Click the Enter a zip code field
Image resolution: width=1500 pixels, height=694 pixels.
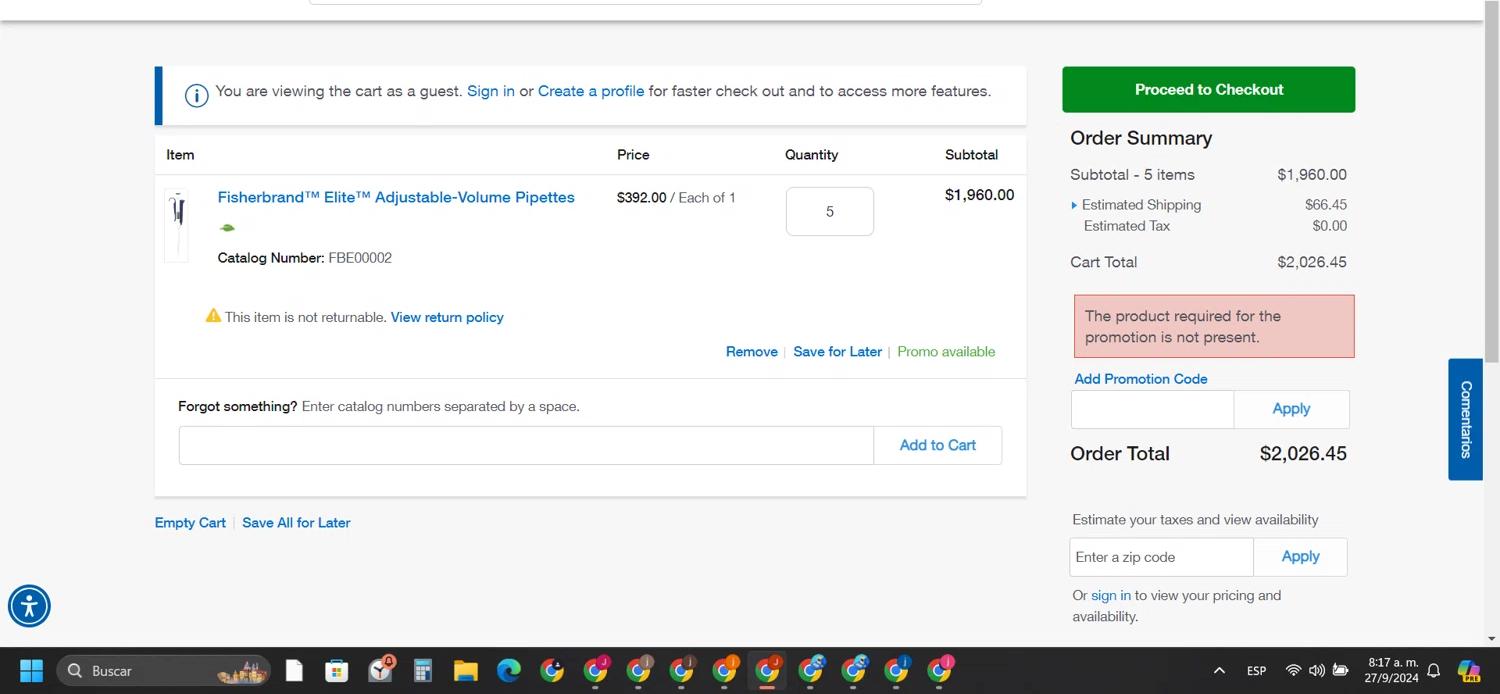click(1161, 557)
